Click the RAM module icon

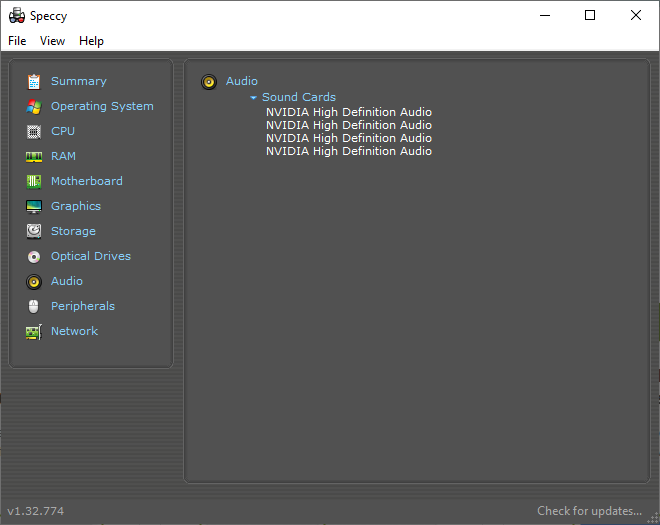[x=34, y=157]
